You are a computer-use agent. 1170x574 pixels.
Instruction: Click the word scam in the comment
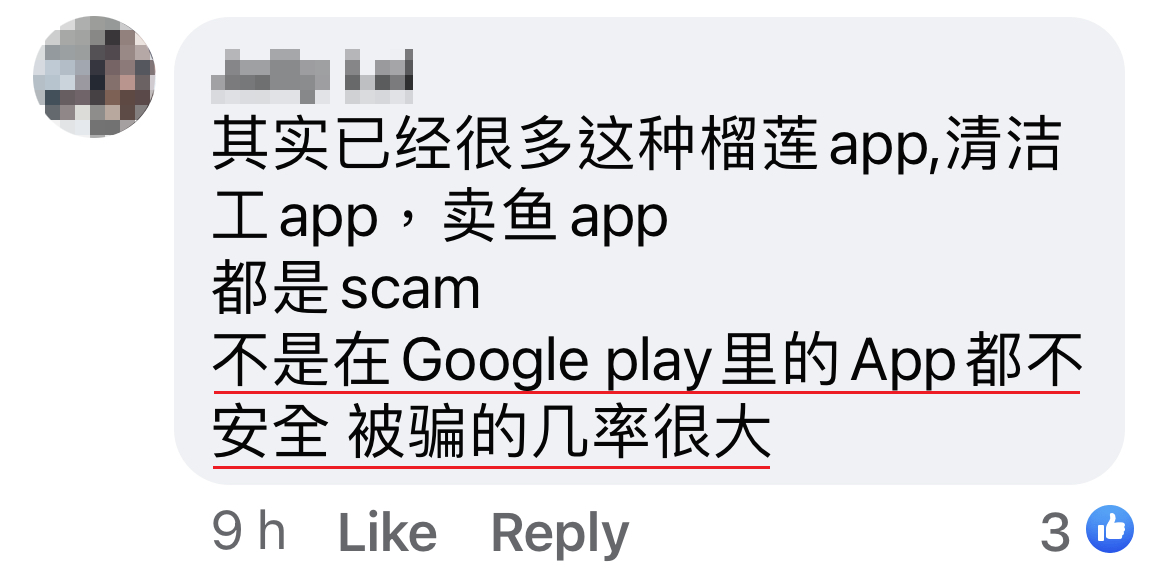410,291
